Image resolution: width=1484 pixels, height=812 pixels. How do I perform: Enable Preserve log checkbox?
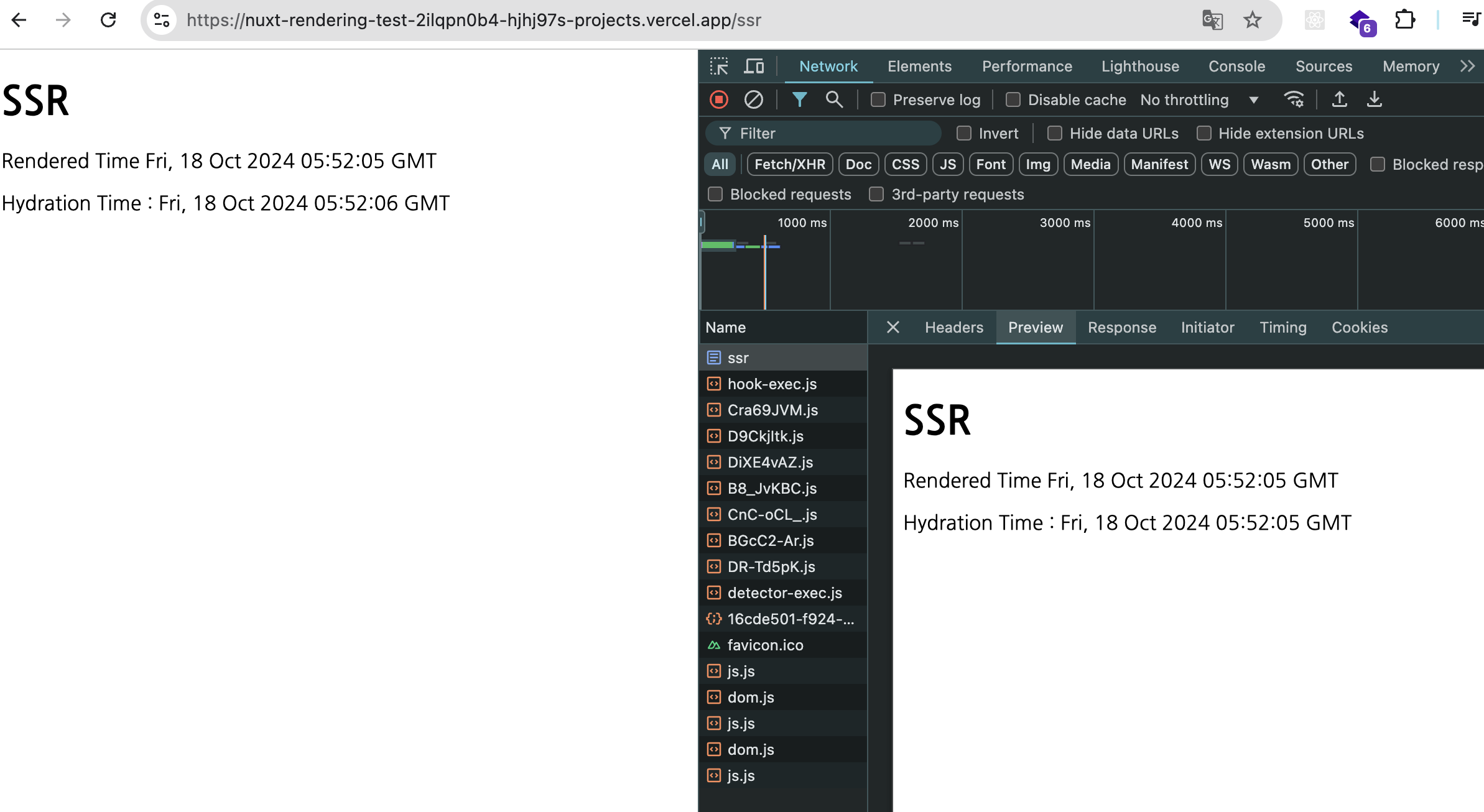pos(878,99)
